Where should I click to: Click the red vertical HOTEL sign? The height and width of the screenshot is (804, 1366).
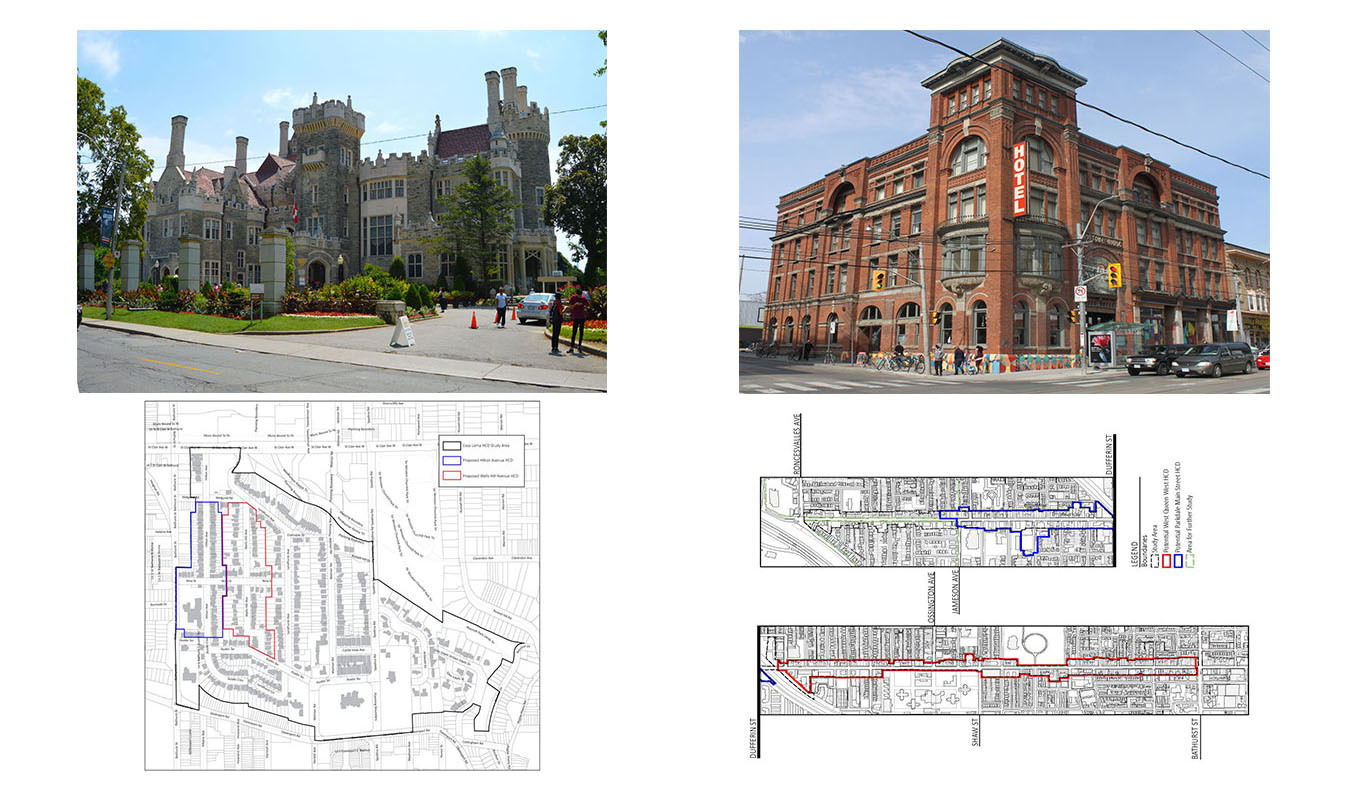point(1019,179)
